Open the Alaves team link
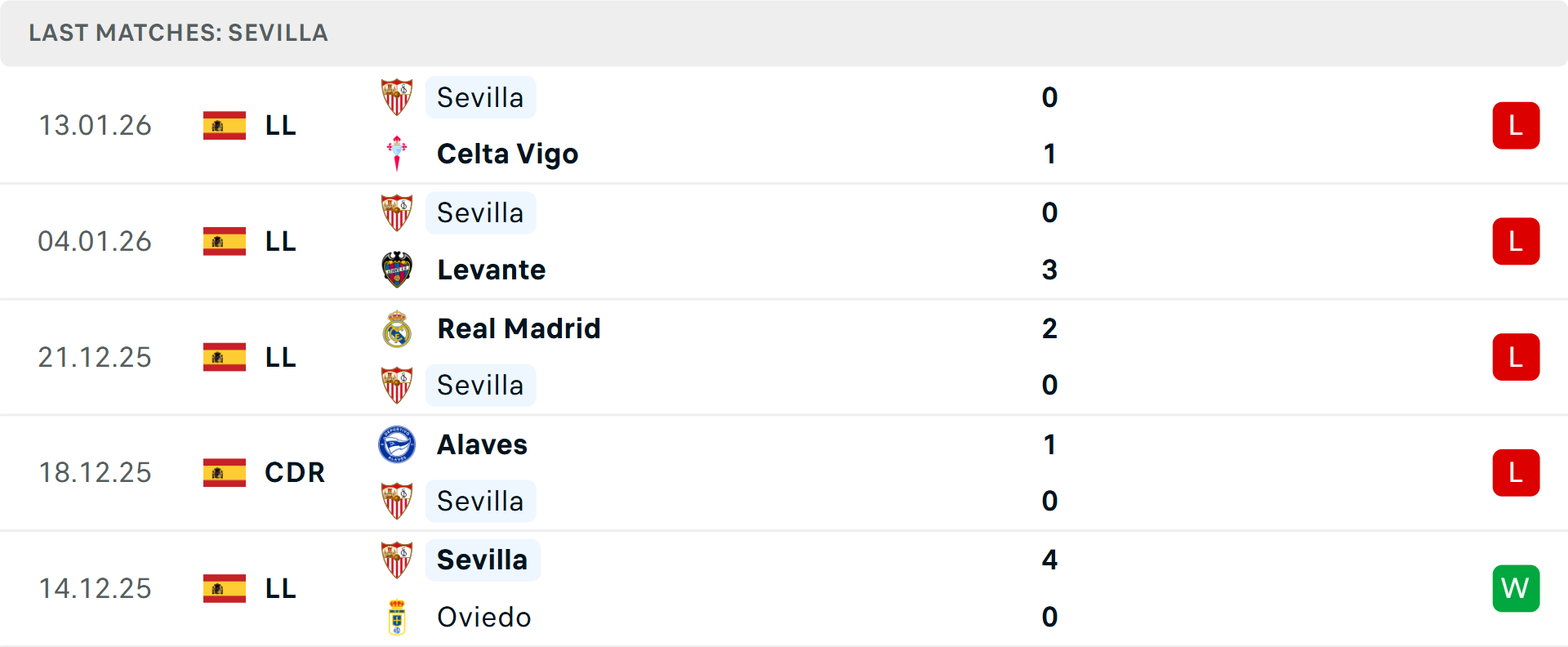 click(482, 444)
